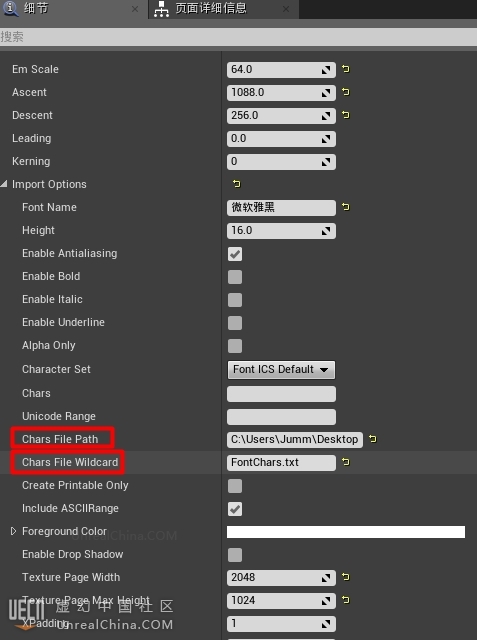Reset Em Scale to default value
Screen dimensions: 477x640
click(x=346, y=69)
